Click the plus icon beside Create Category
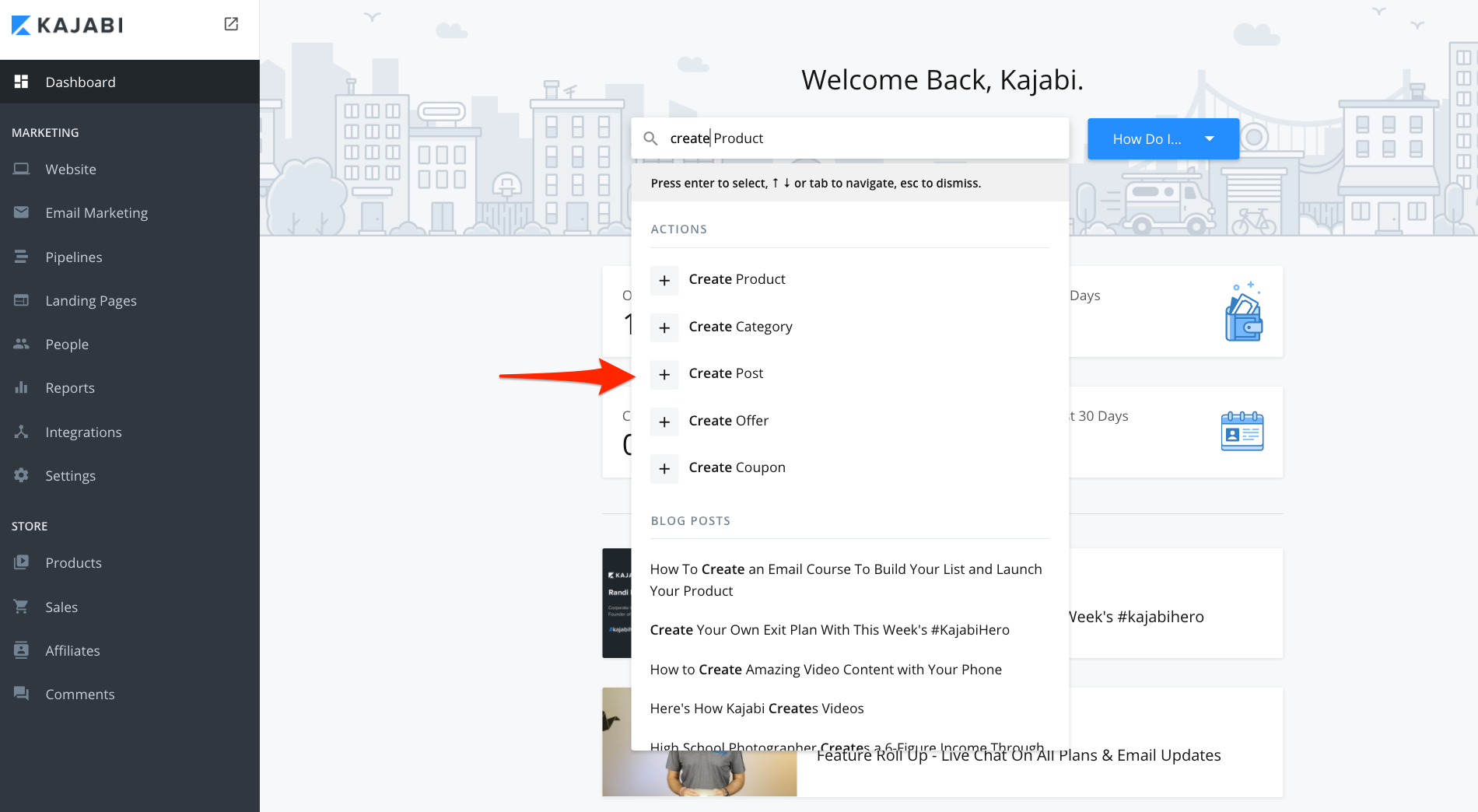The width and height of the screenshot is (1478, 812). (x=664, y=327)
